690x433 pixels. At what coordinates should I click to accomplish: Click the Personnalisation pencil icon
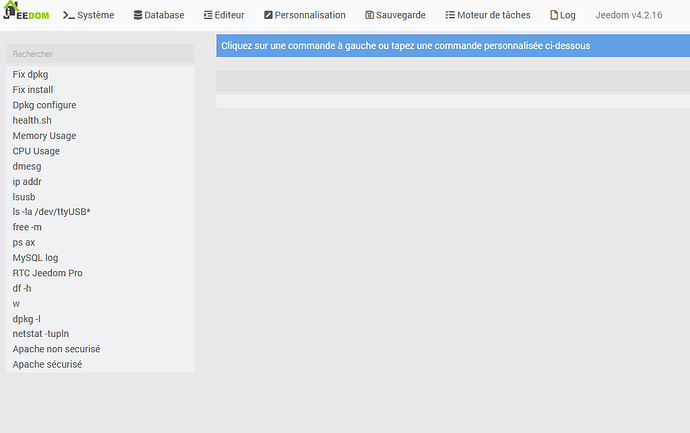268,15
